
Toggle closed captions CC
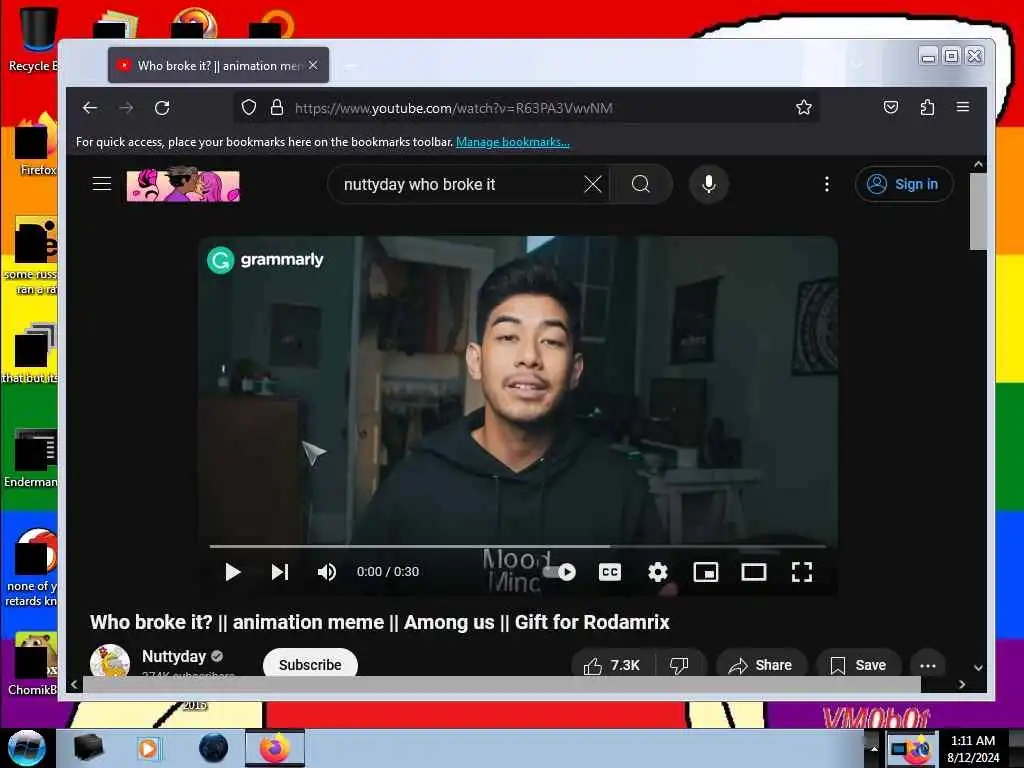tap(610, 572)
